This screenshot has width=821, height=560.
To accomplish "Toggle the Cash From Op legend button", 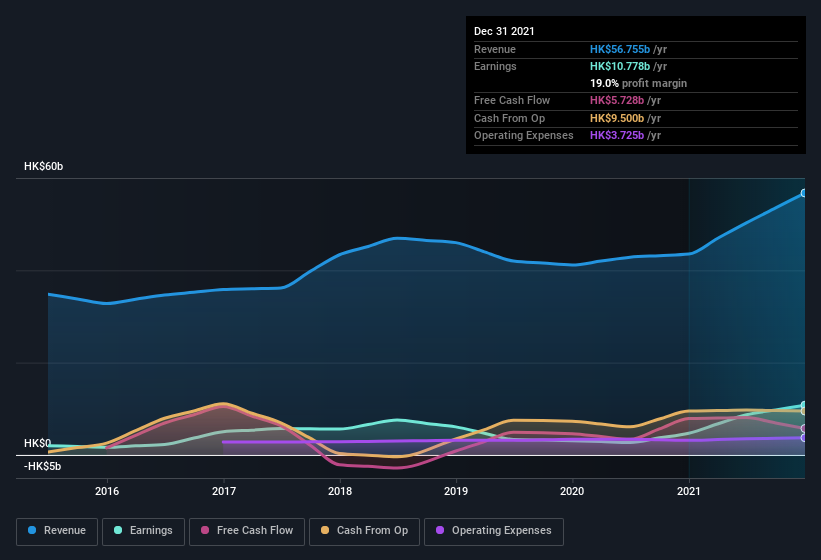I will 364,531.
